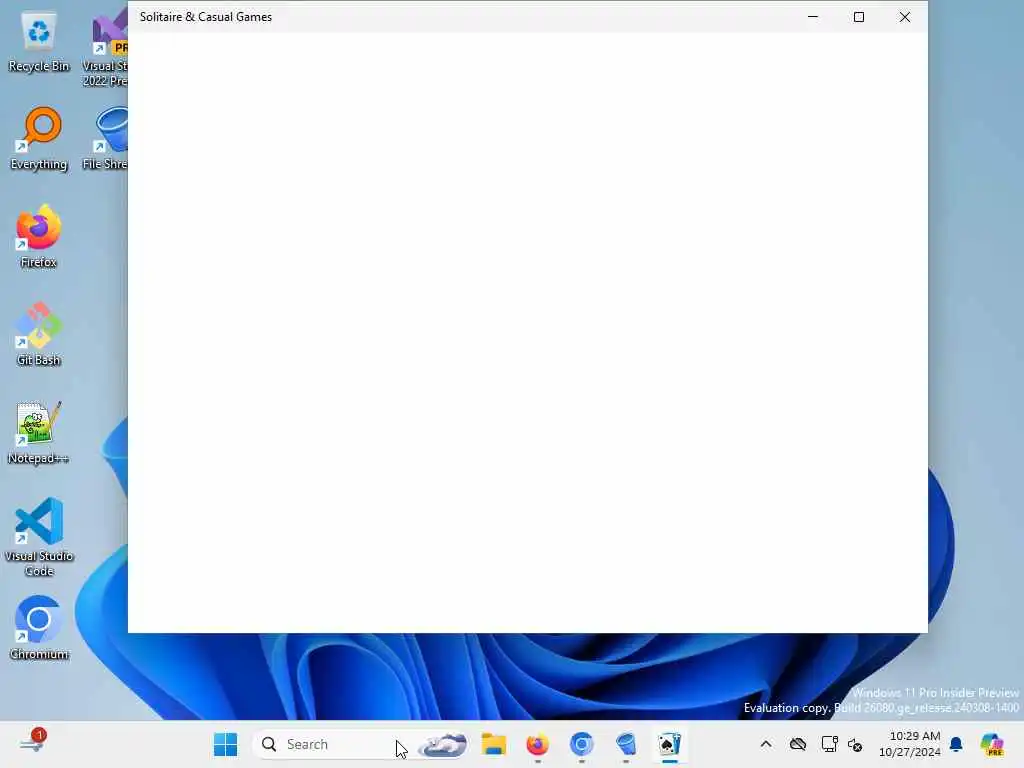Click the Solitaire & Casual Games title text

(x=206, y=17)
